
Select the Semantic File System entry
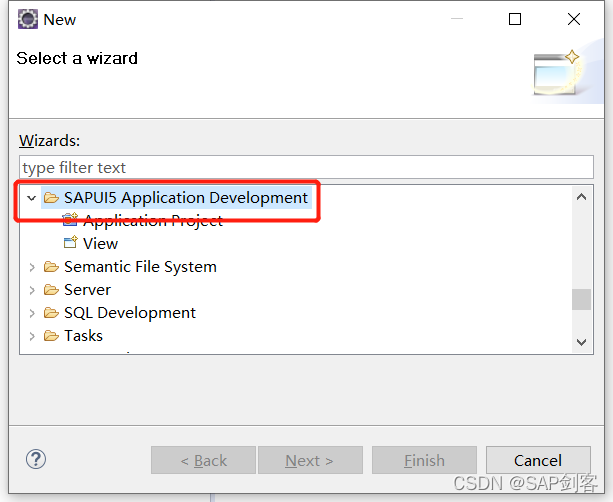tap(140, 267)
